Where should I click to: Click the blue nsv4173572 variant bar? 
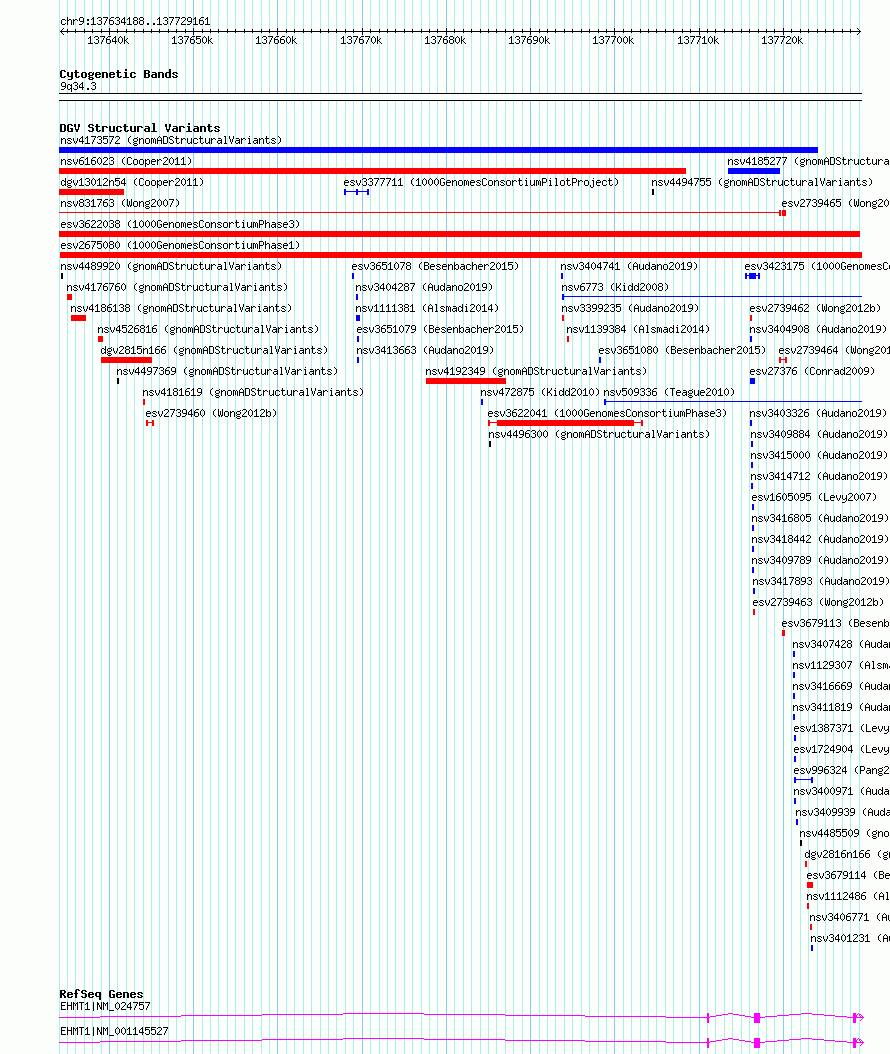click(x=438, y=150)
